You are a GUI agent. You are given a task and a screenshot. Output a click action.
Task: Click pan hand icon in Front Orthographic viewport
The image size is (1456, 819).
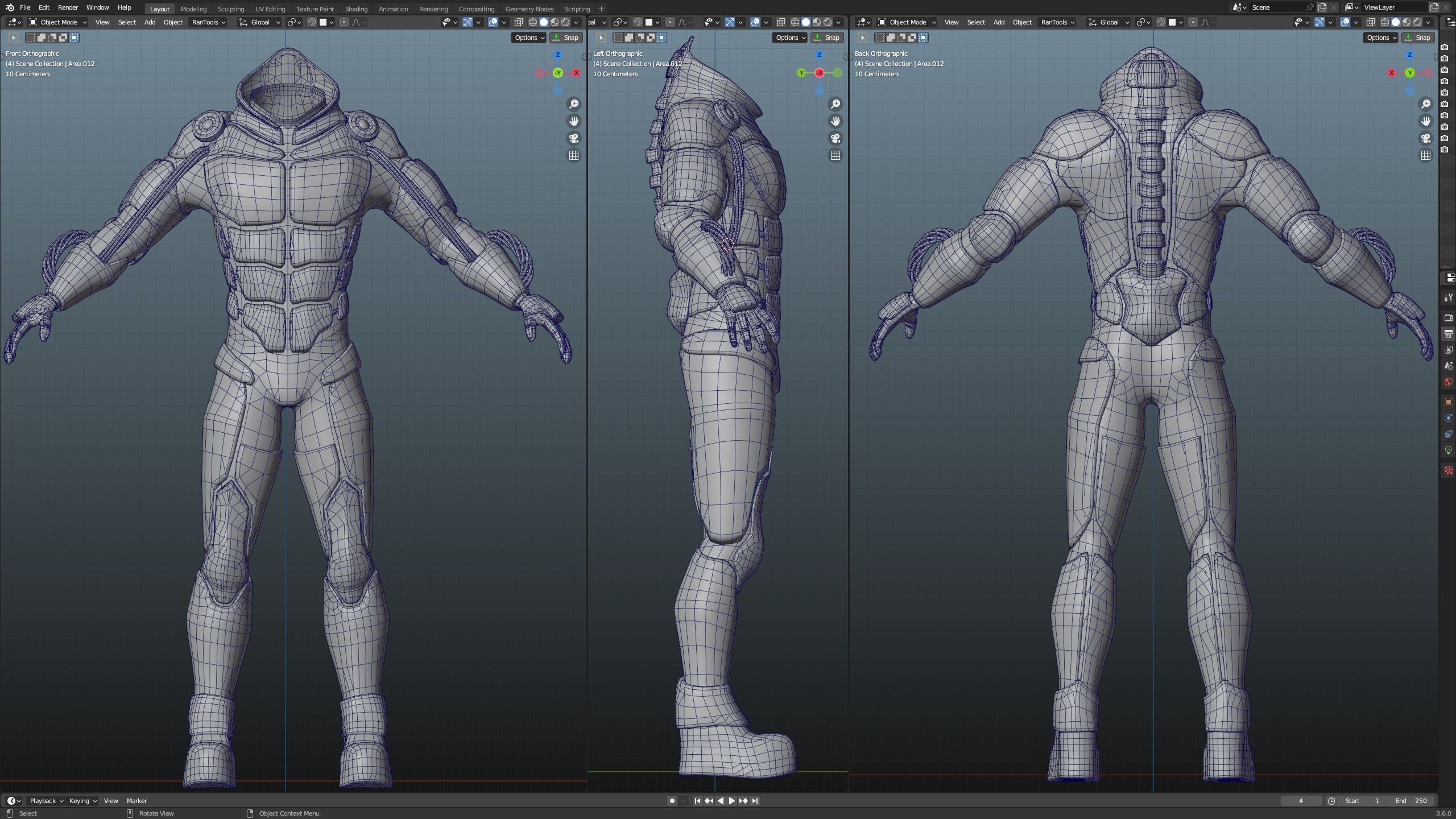coord(574,121)
